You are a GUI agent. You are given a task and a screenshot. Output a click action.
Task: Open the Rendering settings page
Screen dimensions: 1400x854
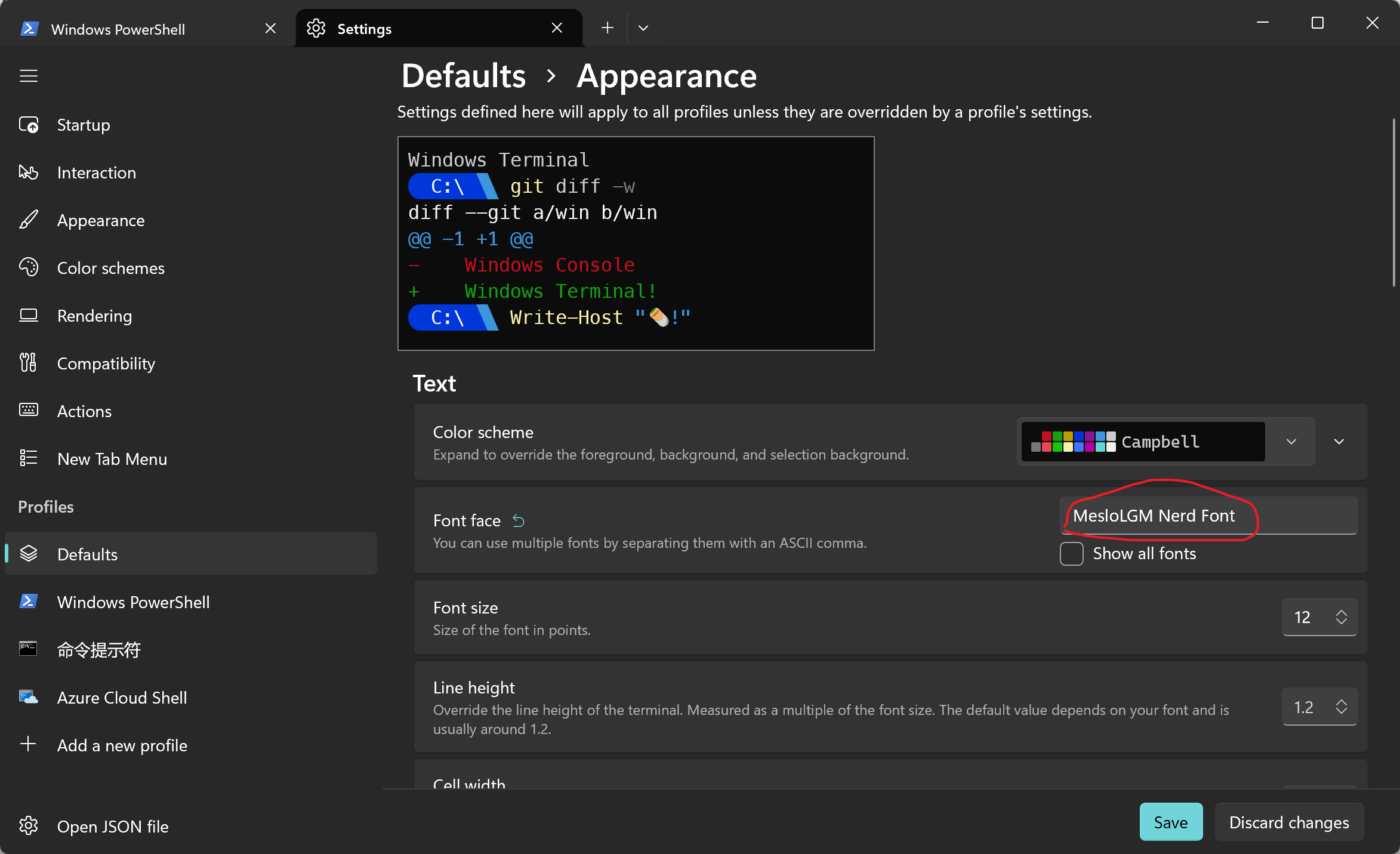click(x=94, y=316)
